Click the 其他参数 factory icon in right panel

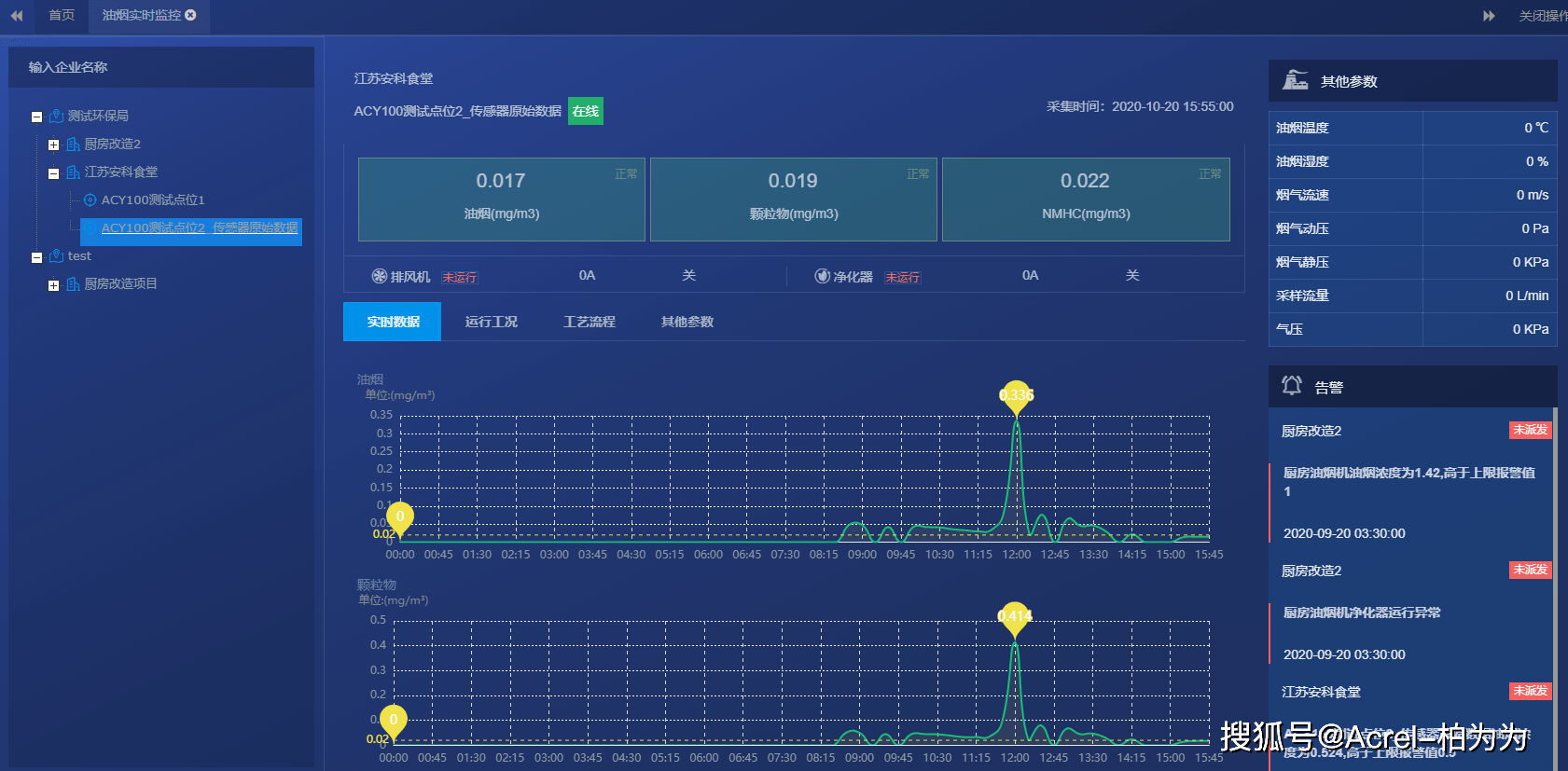[1295, 81]
